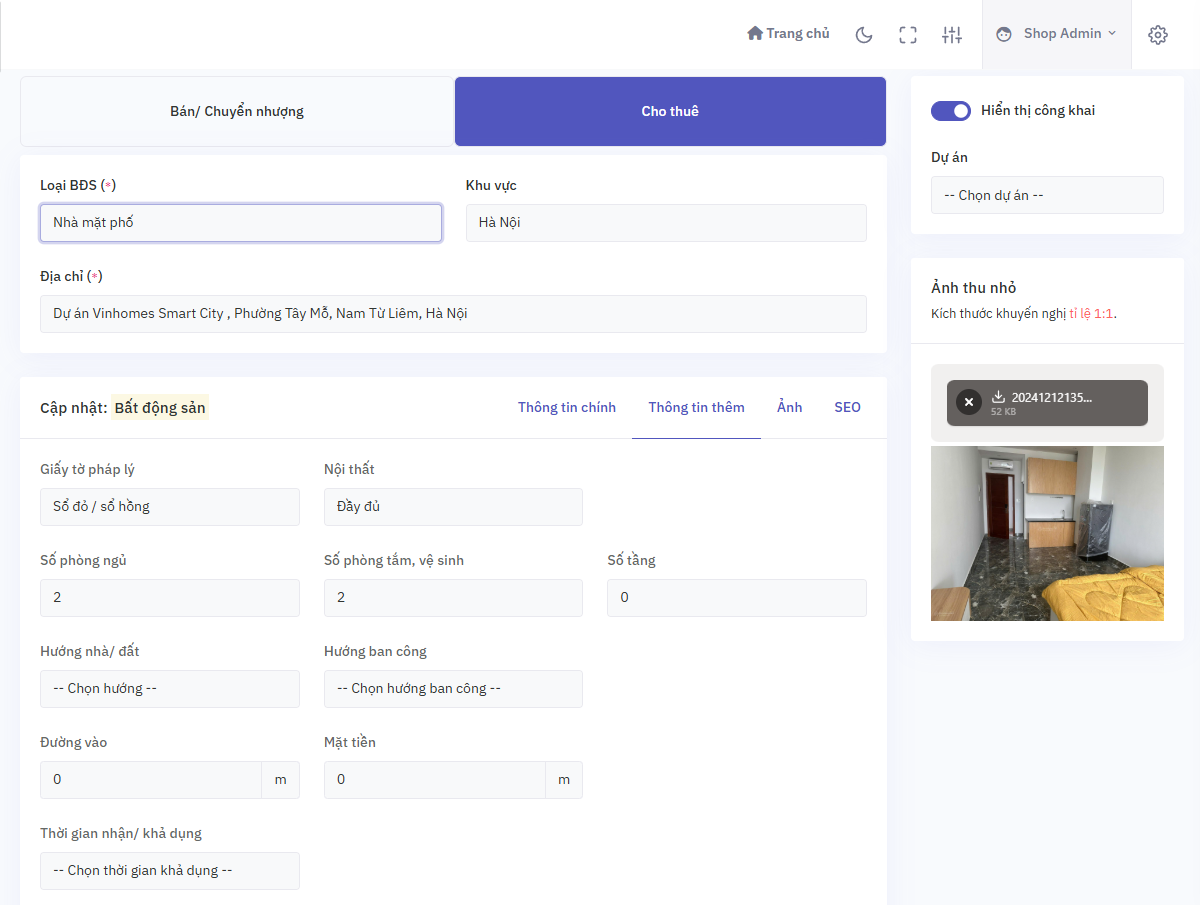Open the Hướng nhà/ đất direction dropdown
Image resolution: width=1200 pixels, height=905 pixels.
click(x=170, y=688)
